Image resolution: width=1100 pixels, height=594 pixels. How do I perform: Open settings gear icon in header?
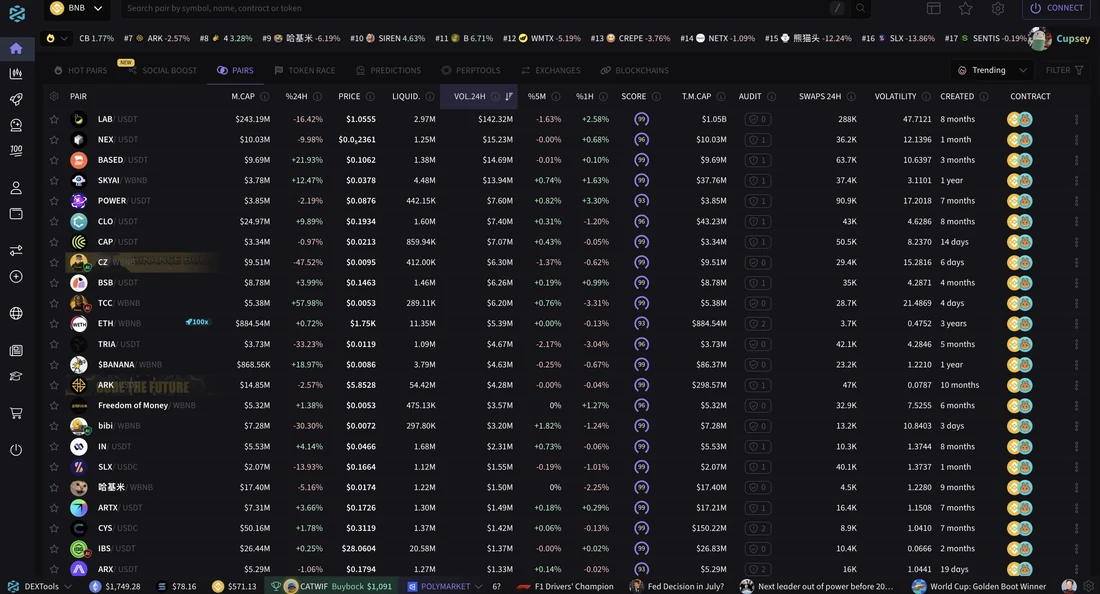998,8
